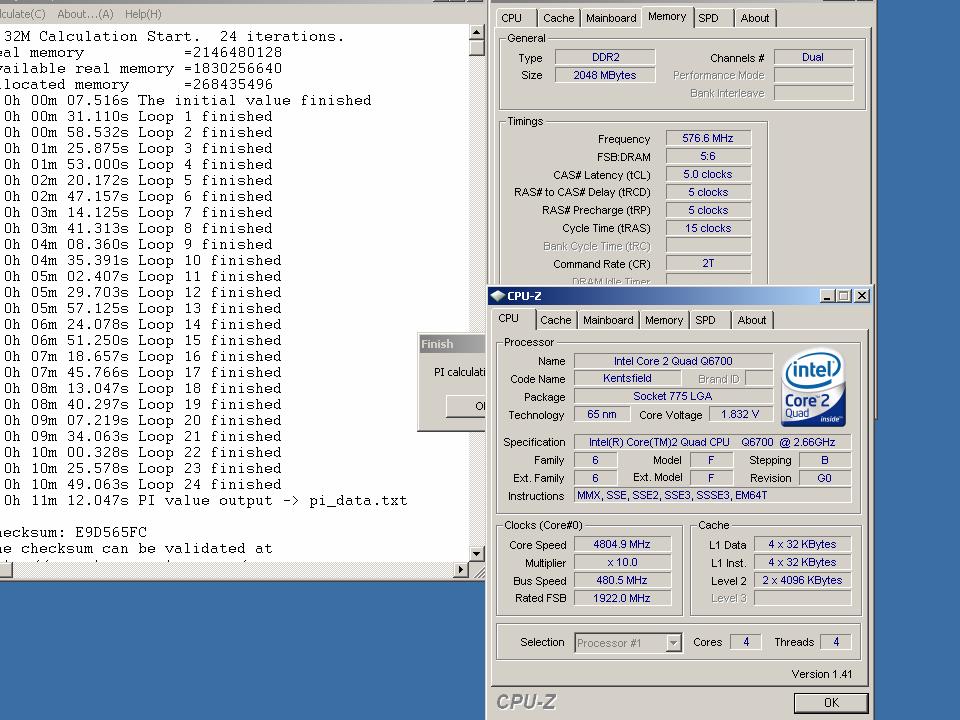This screenshot has width=960, height=720.
Task: Open Cache tab in background CPU-Z window
Action: (x=558, y=18)
